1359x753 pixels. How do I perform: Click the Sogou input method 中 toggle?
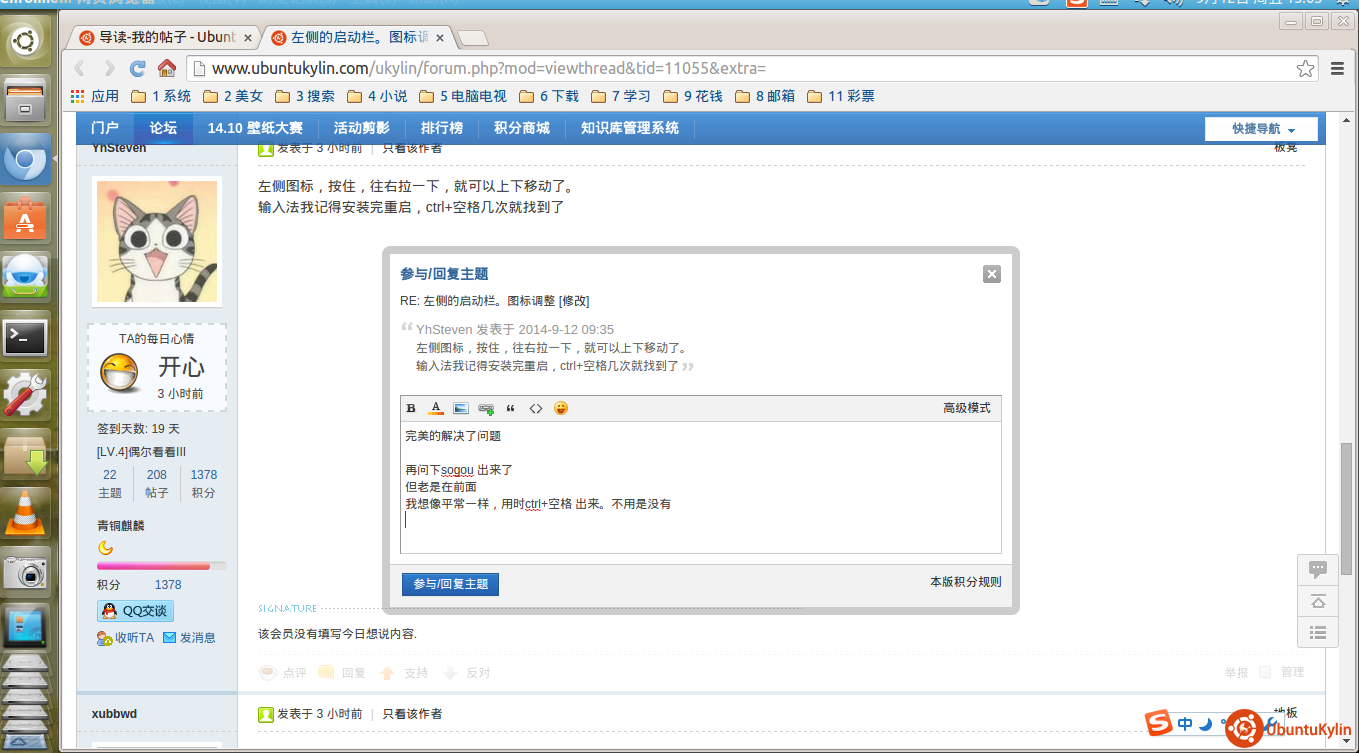coord(1185,724)
